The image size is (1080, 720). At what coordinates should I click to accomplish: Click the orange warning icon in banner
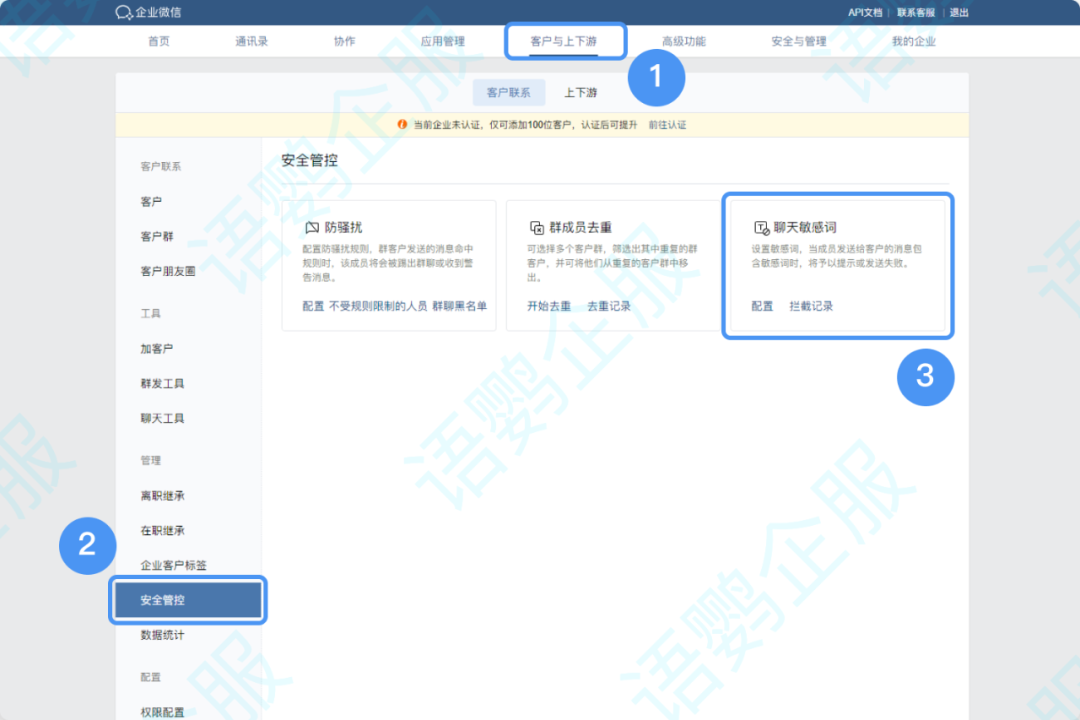[x=402, y=125]
